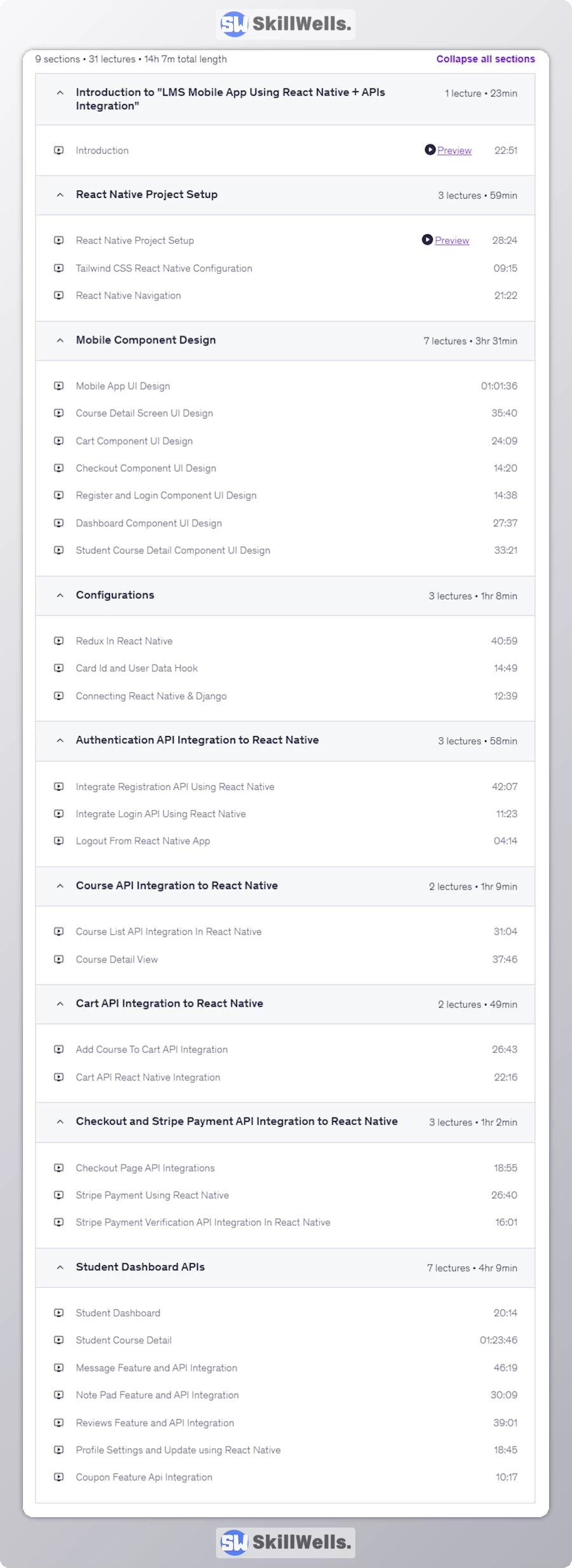
Task: Click the Checkout and Stripe Payment section header
Action: coord(236,1122)
